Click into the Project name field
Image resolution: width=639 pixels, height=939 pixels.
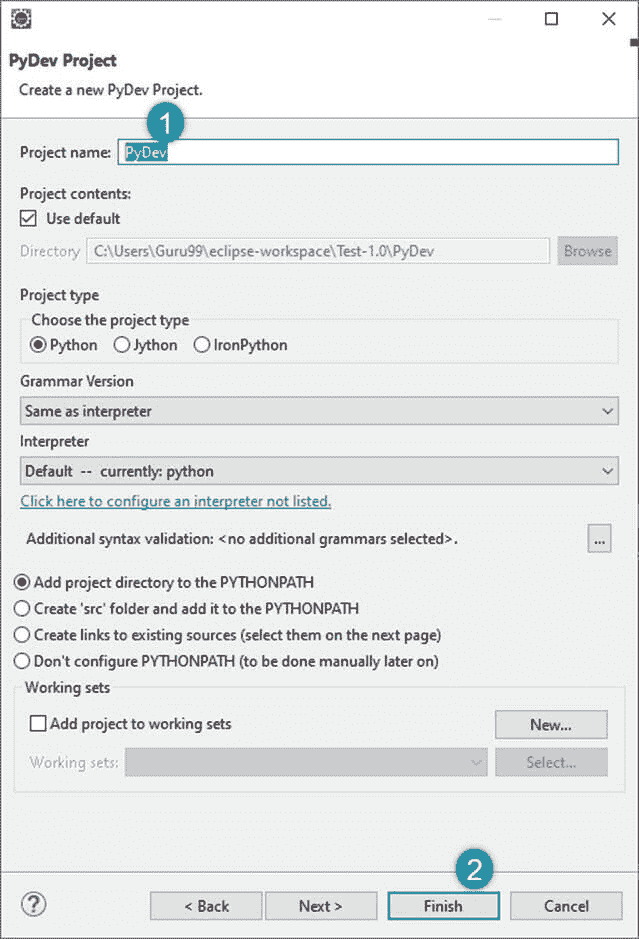(x=368, y=152)
